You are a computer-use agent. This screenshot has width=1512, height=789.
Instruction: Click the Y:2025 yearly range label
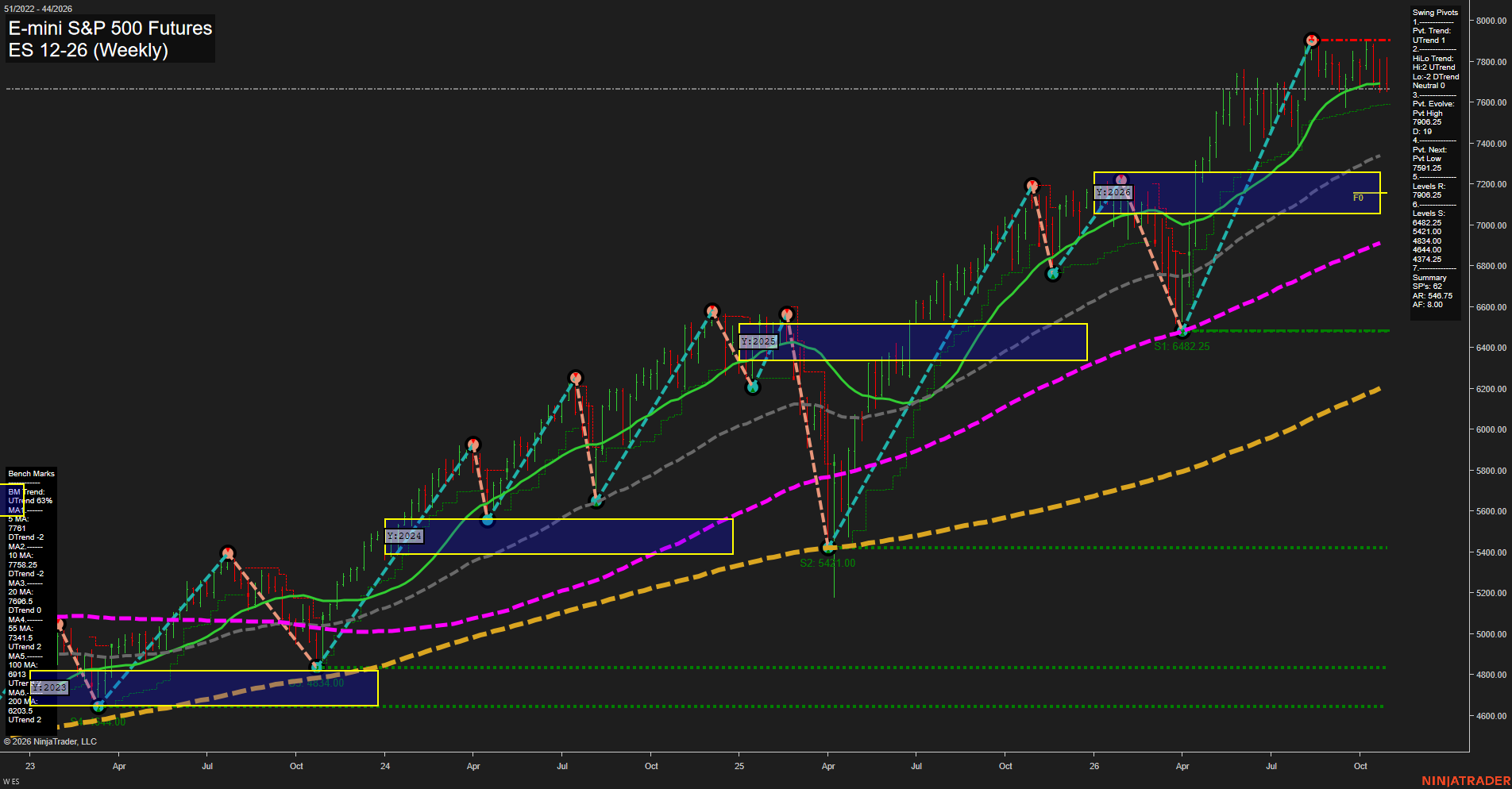pos(758,341)
